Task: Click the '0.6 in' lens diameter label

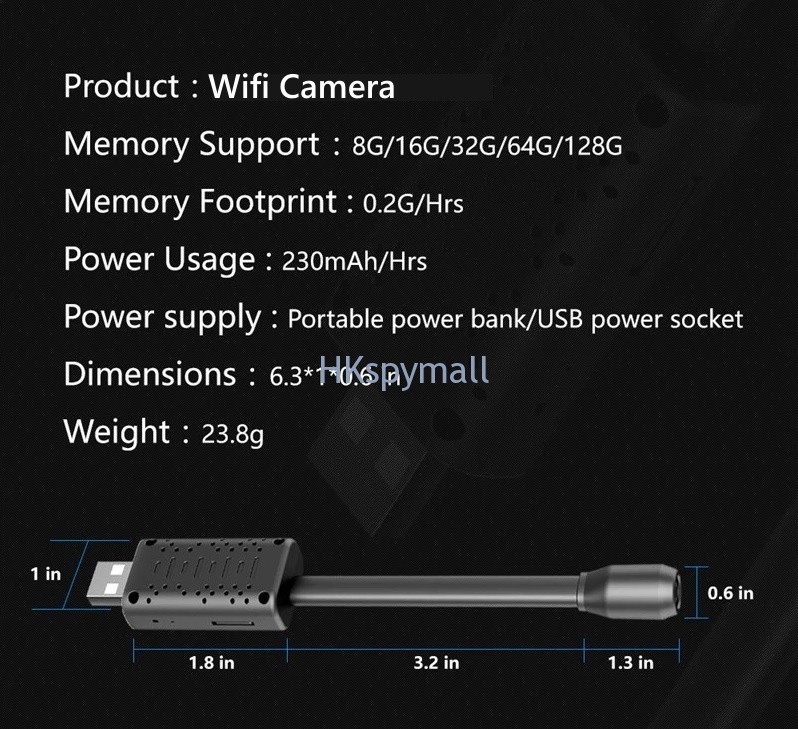Action: click(730, 593)
